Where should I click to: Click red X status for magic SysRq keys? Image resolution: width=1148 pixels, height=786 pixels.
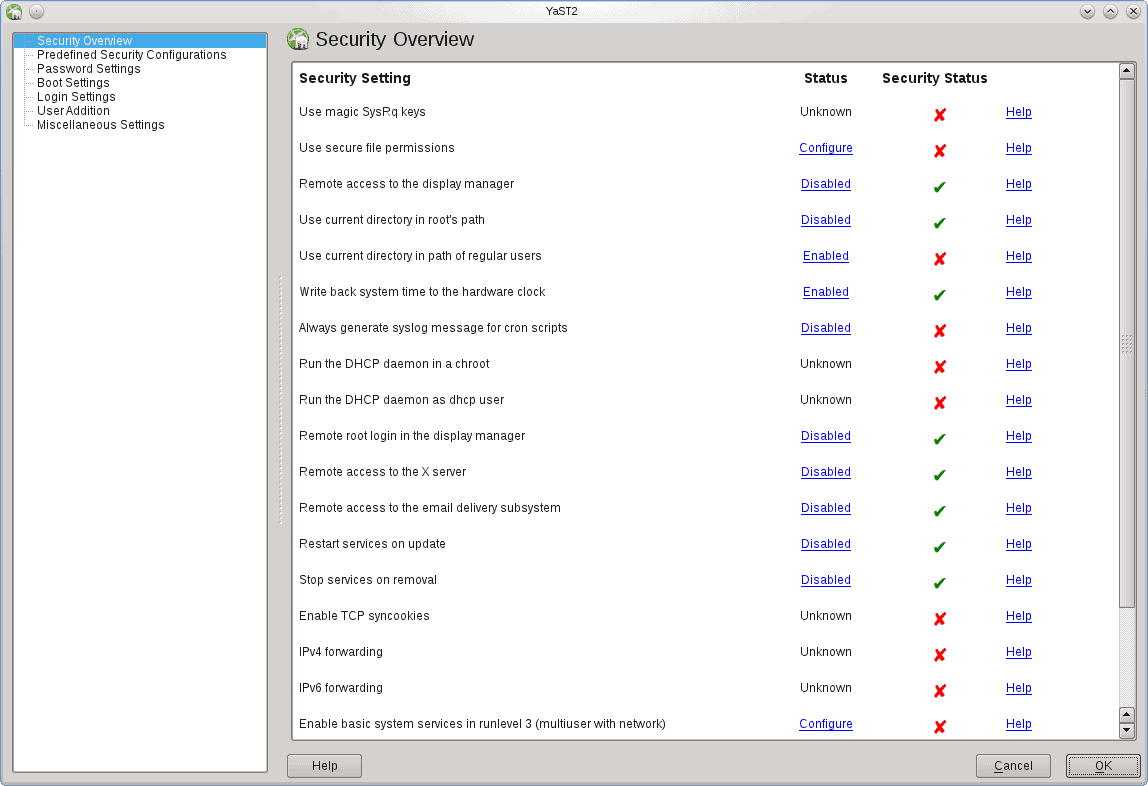939,115
